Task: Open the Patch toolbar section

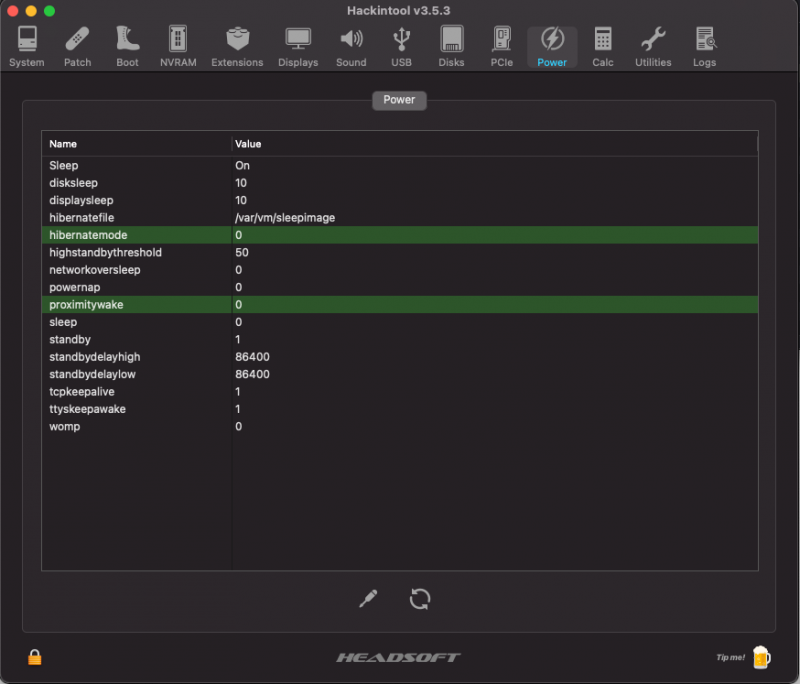Action: click(x=78, y=47)
